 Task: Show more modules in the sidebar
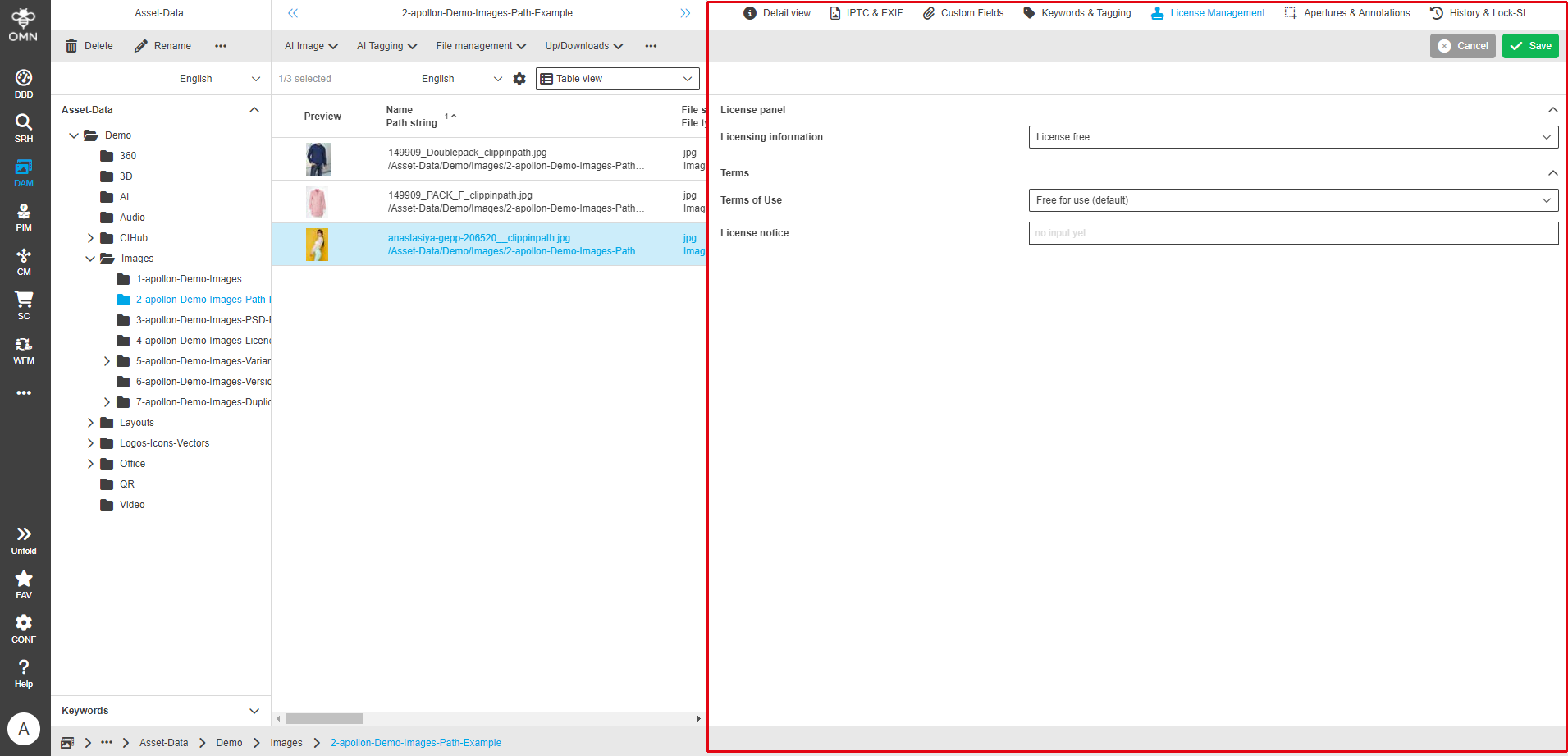tap(24, 393)
